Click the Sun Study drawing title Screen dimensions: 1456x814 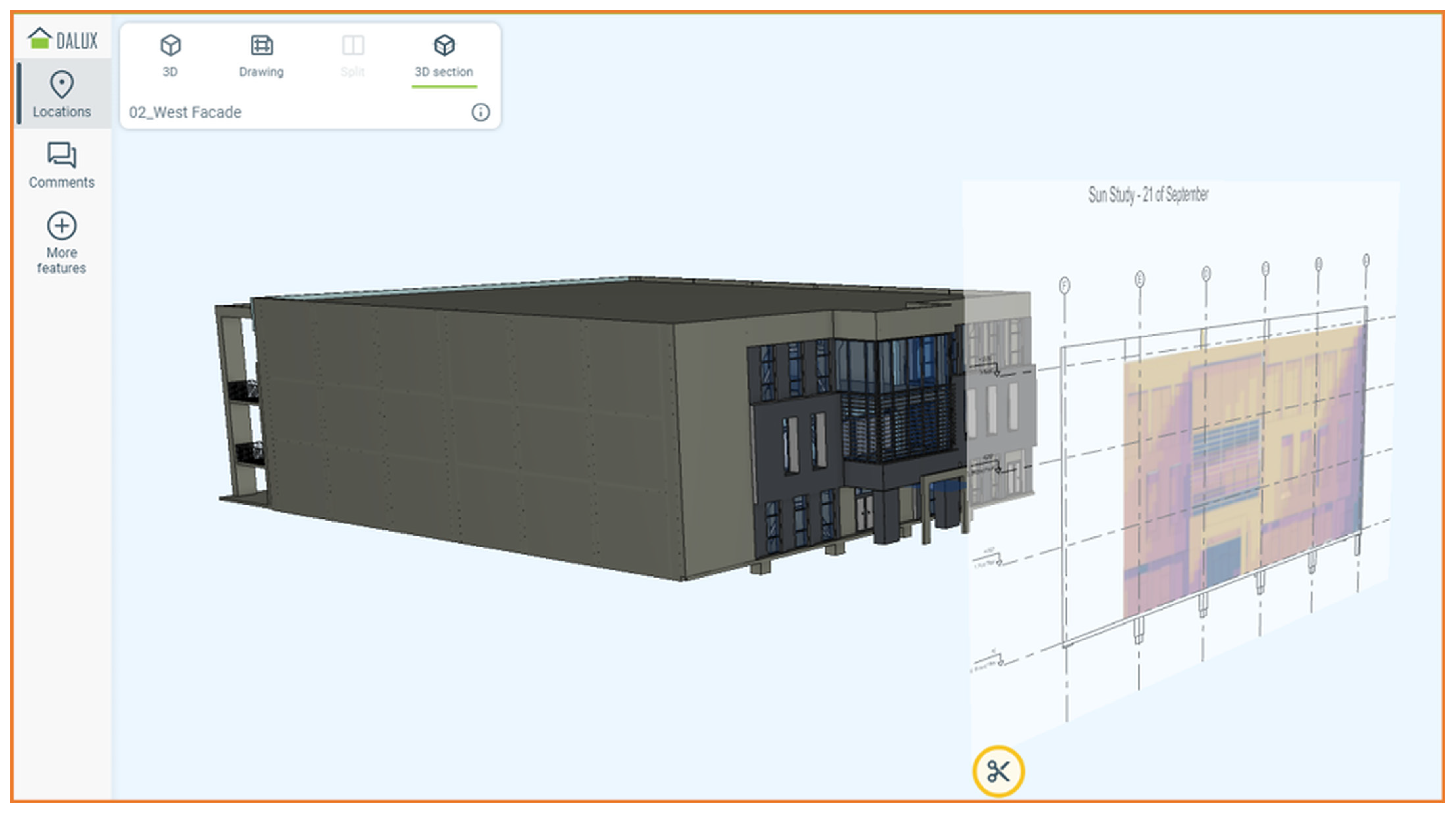pyautogui.click(x=1148, y=195)
